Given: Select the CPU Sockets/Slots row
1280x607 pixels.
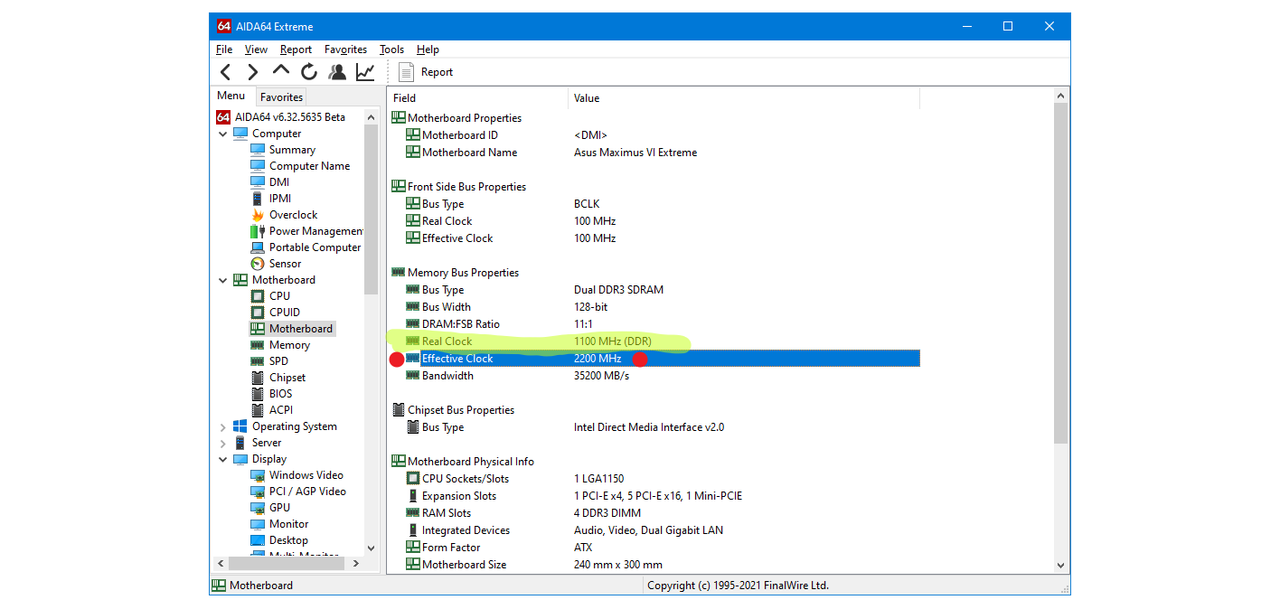Looking at the screenshot, I should point(654,479).
